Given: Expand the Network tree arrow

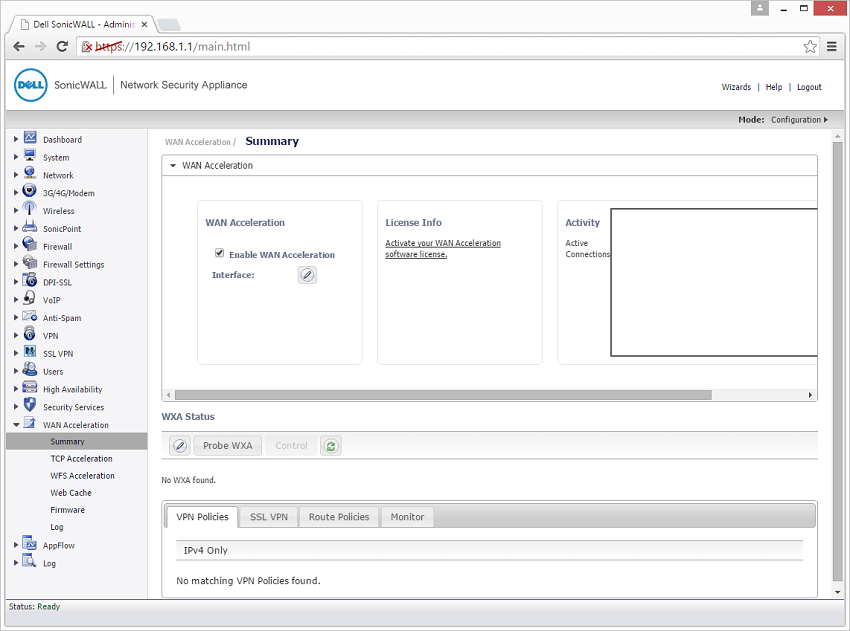Looking at the screenshot, I should [16, 175].
